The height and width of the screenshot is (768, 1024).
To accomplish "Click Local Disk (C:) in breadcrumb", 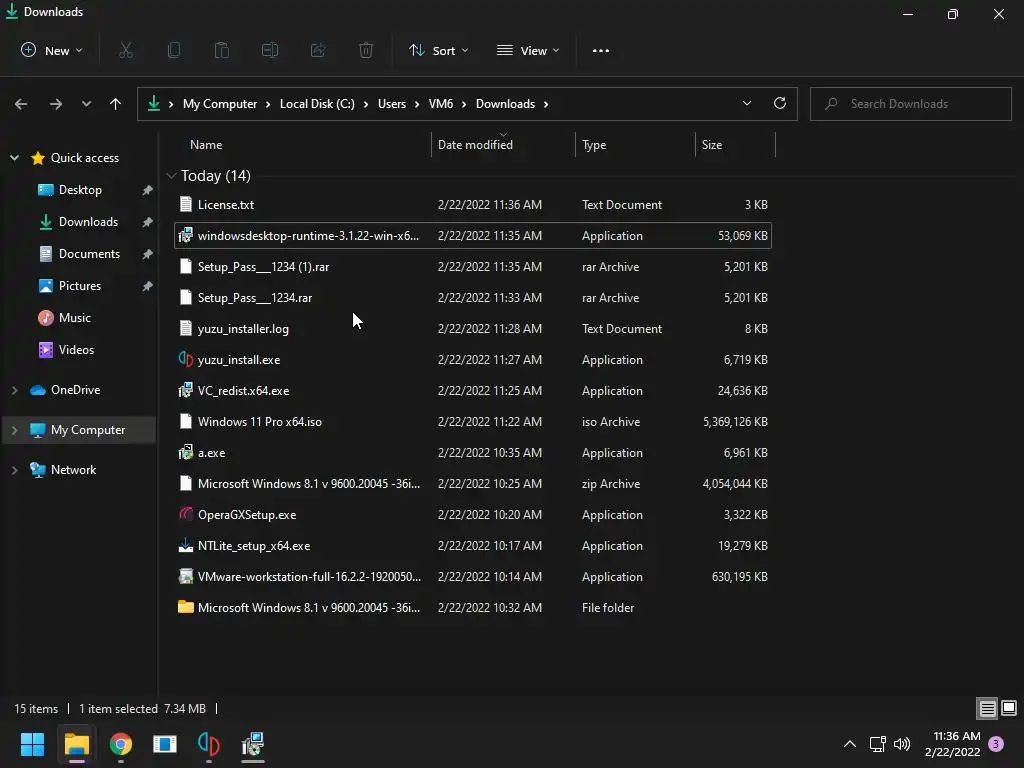I will coord(317,104).
